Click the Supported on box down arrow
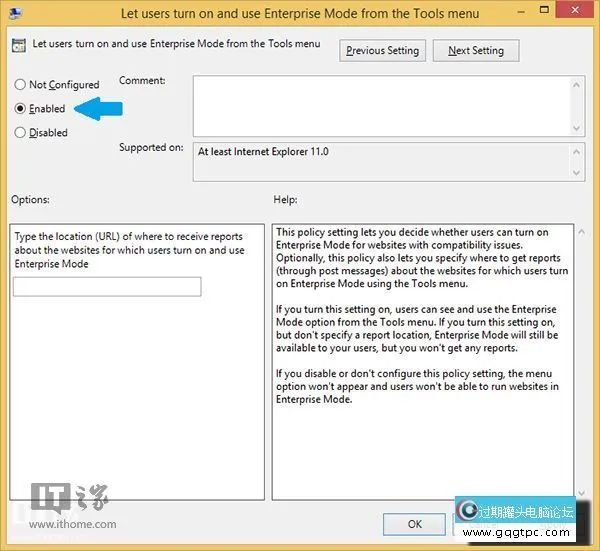Screen dimensions: 600x551 pos(577,173)
